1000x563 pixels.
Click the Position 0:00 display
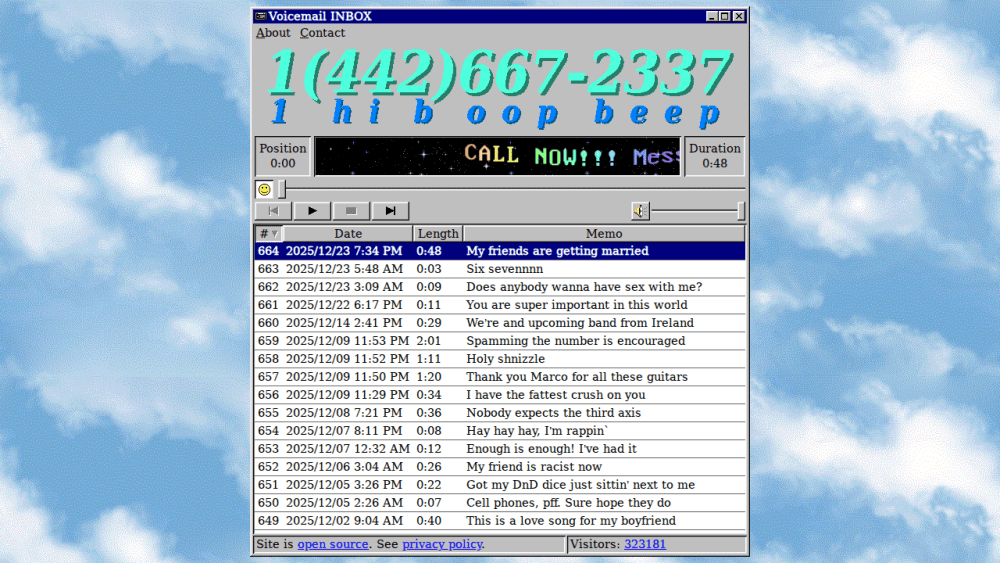tap(283, 156)
